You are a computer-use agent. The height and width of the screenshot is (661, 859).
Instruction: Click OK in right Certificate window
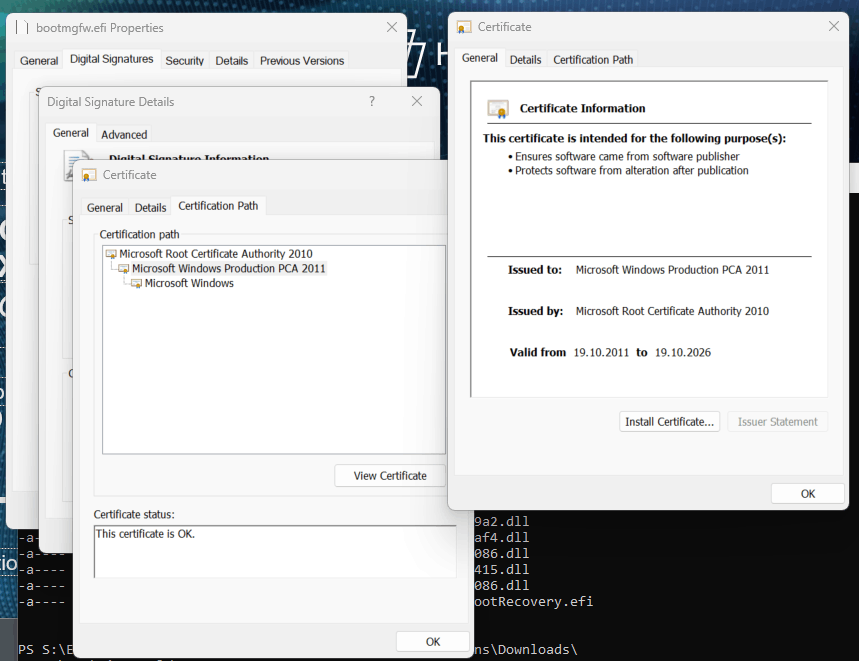point(808,494)
